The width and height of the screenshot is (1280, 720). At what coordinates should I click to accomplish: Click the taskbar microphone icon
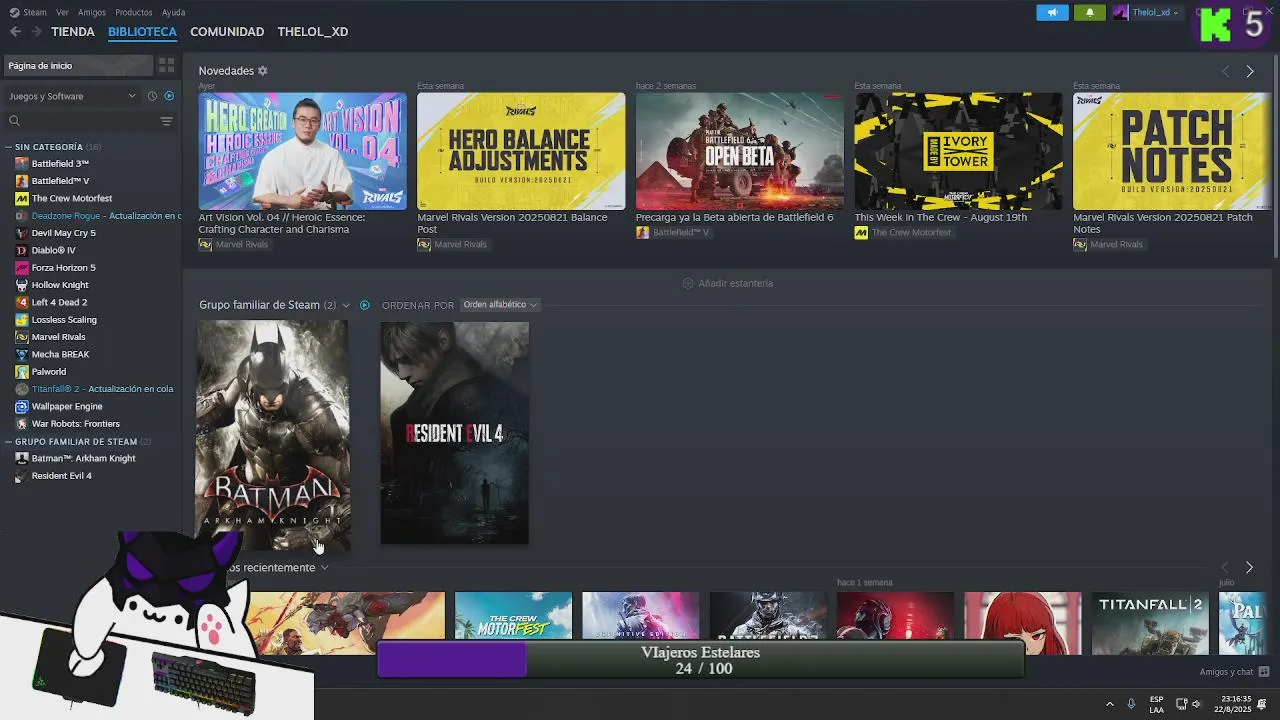1131,704
